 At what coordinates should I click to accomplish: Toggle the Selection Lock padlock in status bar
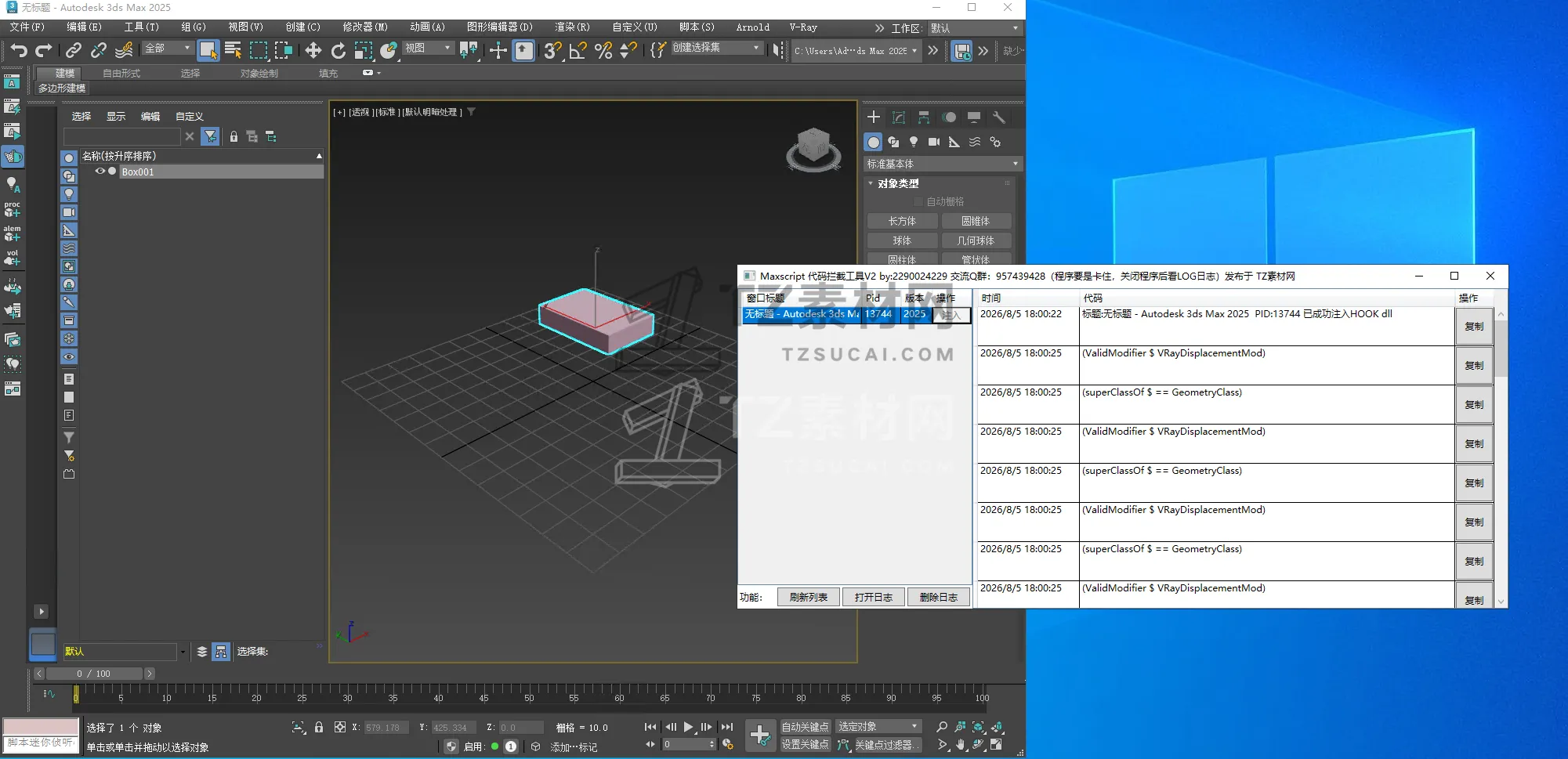pos(319,728)
